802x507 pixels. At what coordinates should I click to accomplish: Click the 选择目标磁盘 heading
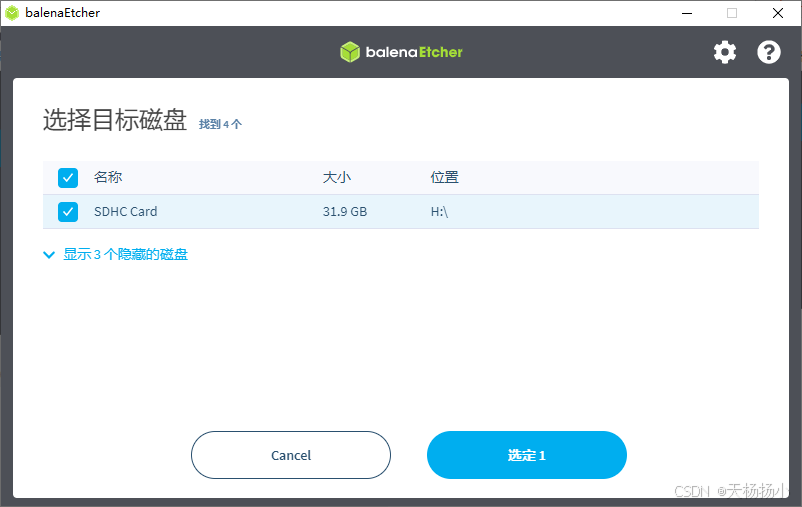click(x=115, y=120)
